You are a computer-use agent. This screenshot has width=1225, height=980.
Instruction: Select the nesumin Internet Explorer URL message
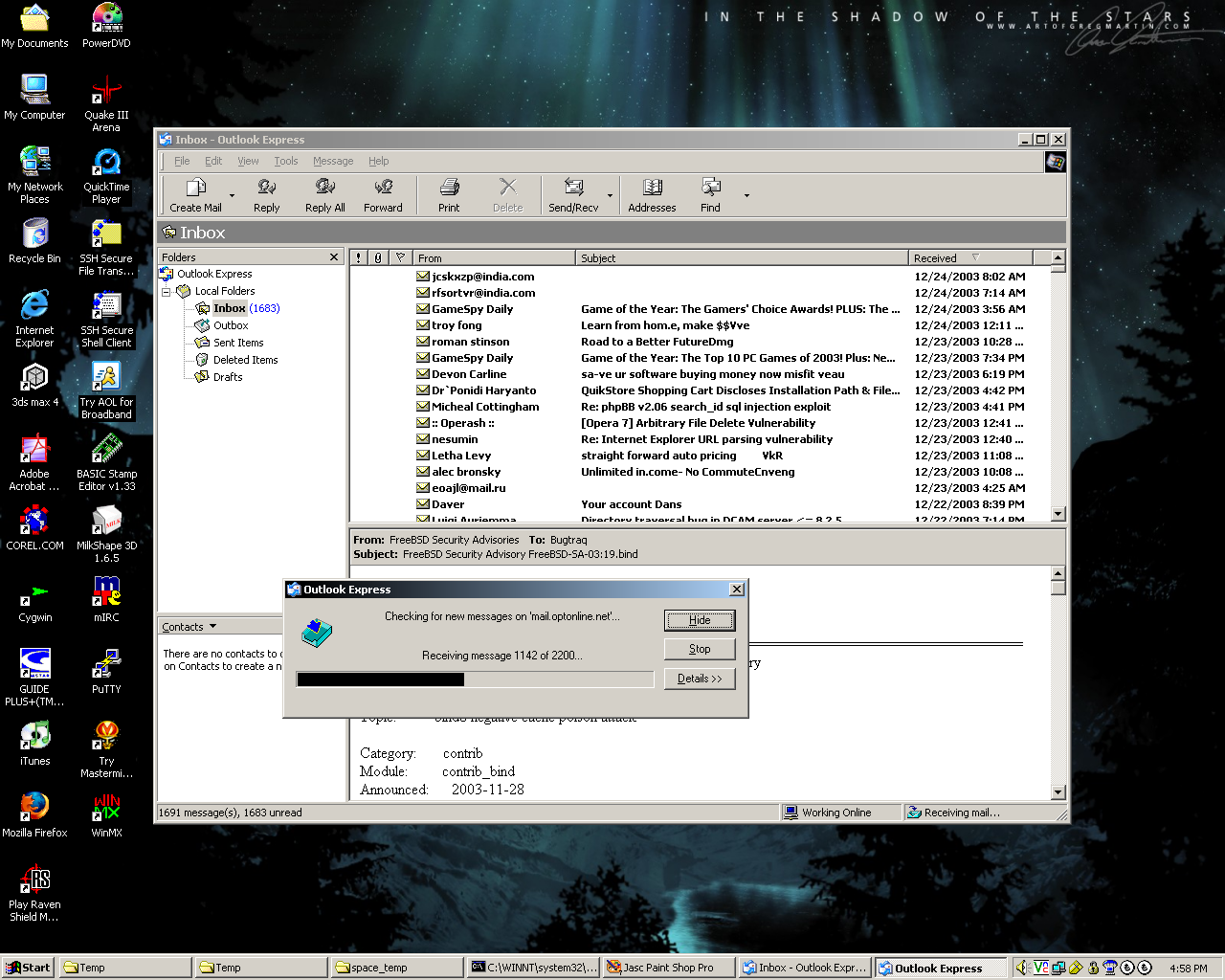click(700, 439)
